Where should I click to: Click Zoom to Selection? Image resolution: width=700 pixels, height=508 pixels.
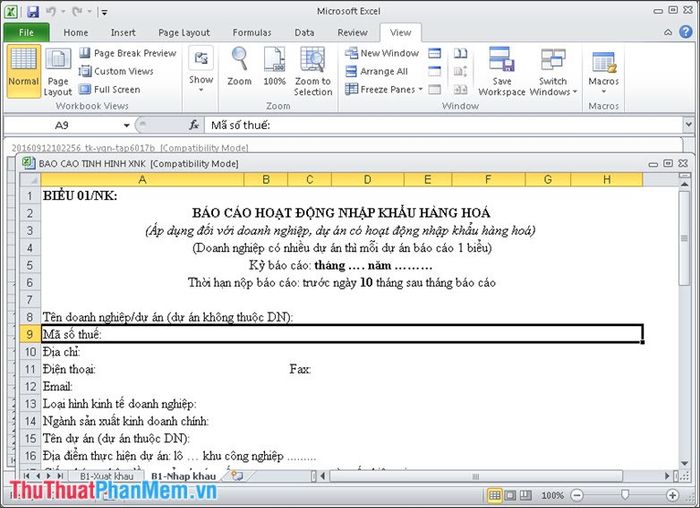pyautogui.click(x=313, y=72)
